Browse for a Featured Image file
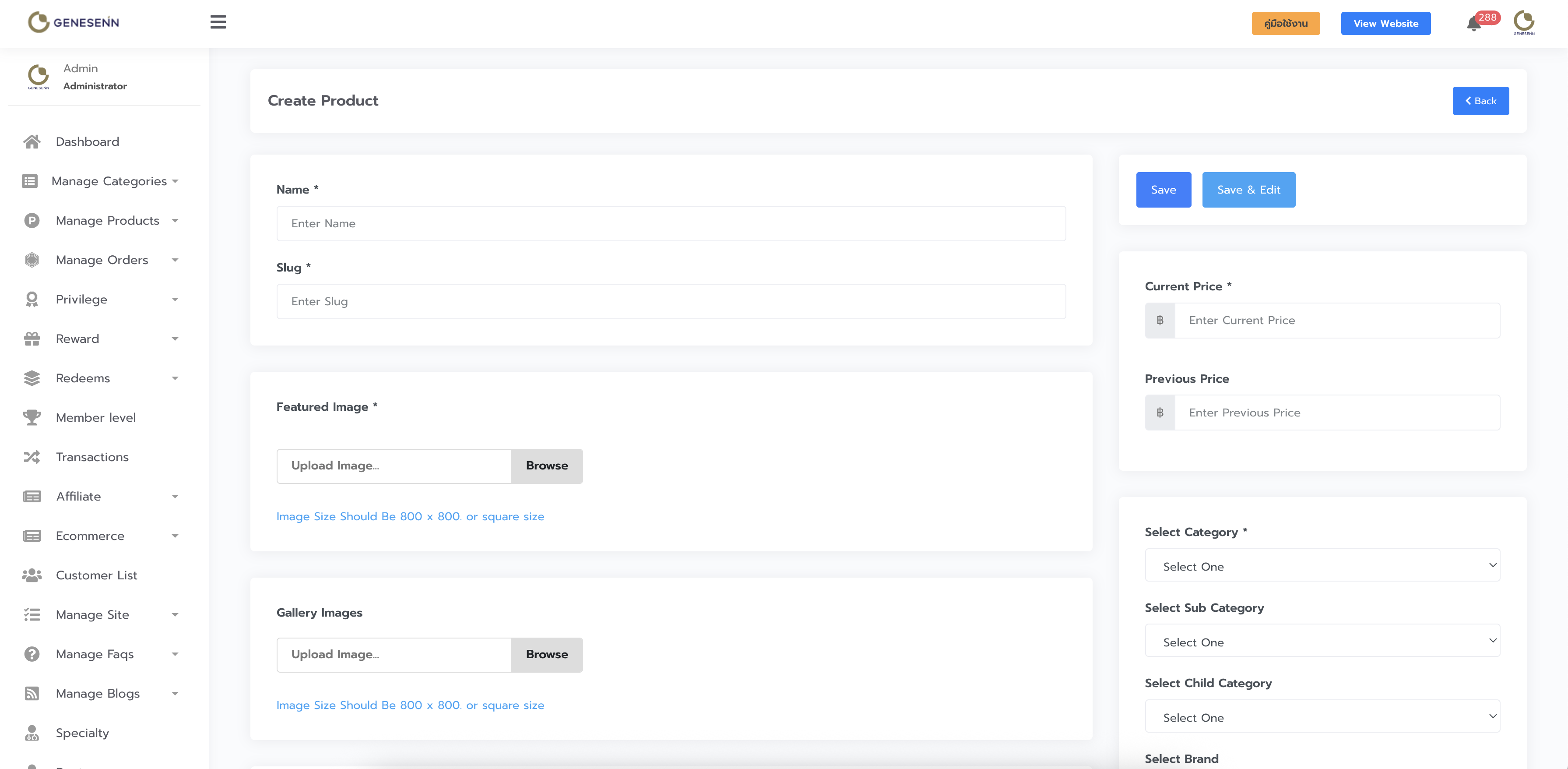The image size is (1568, 769). [547, 466]
